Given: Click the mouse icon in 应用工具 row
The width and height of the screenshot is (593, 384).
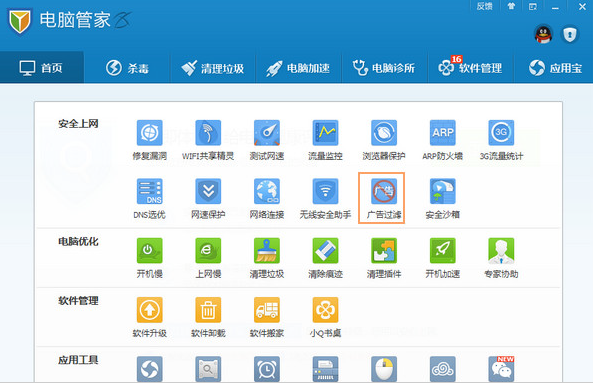Looking at the screenshot, I should [384, 369].
